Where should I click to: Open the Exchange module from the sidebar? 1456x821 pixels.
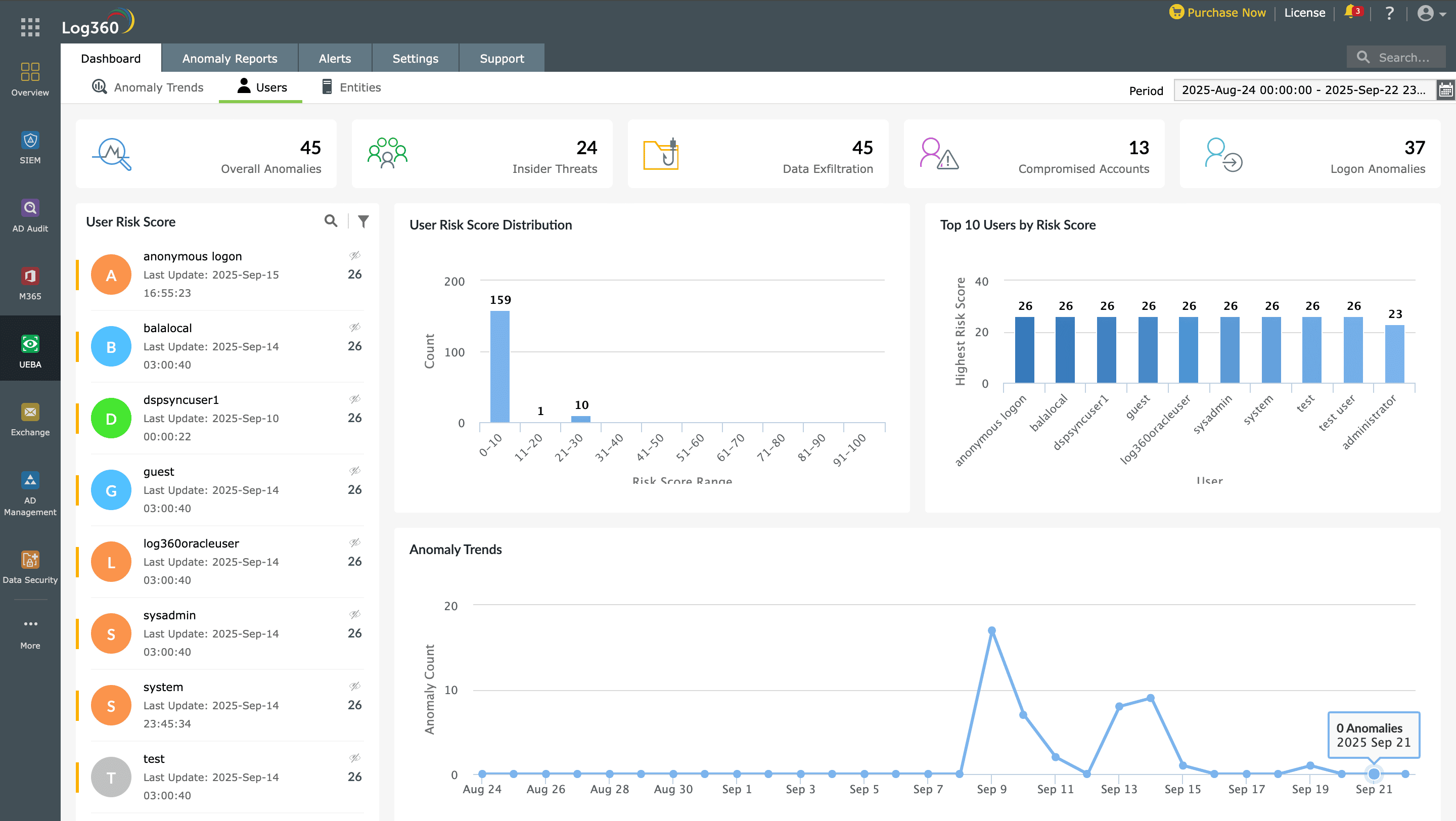29,418
